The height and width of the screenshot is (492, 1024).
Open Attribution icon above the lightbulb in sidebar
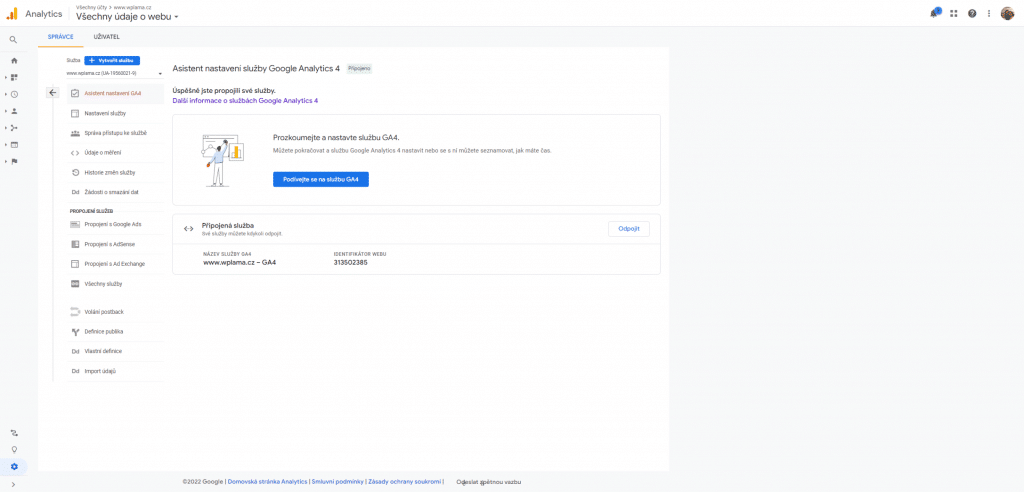(x=14, y=433)
